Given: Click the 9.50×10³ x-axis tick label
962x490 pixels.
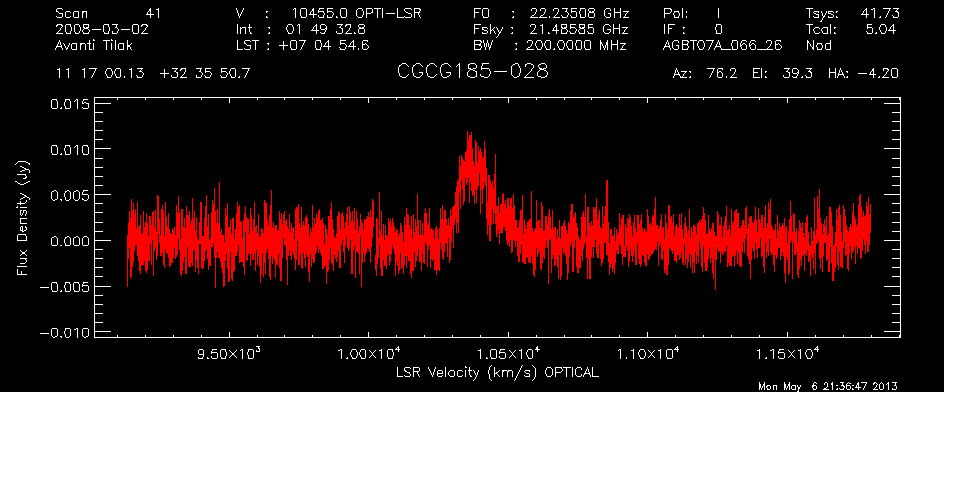Looking at the screenshot, I should click(x=229, y=353).
